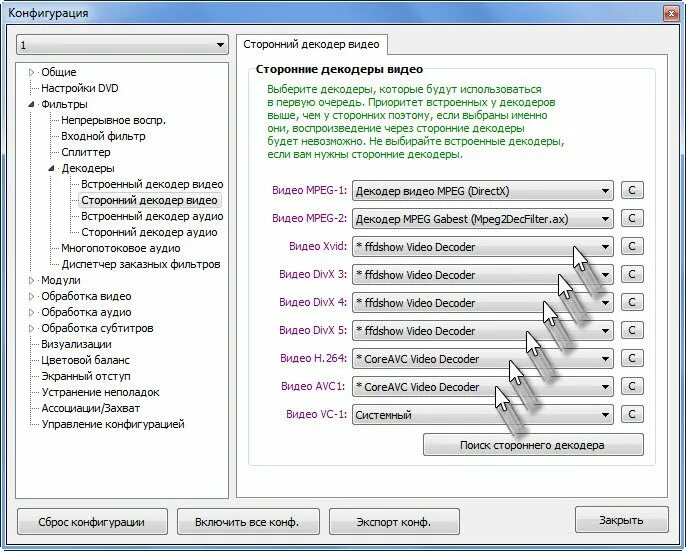This screenshot has width=686, height=551.
Task: Click the C button for Видео H.264
Action: (x=632, y=358)
